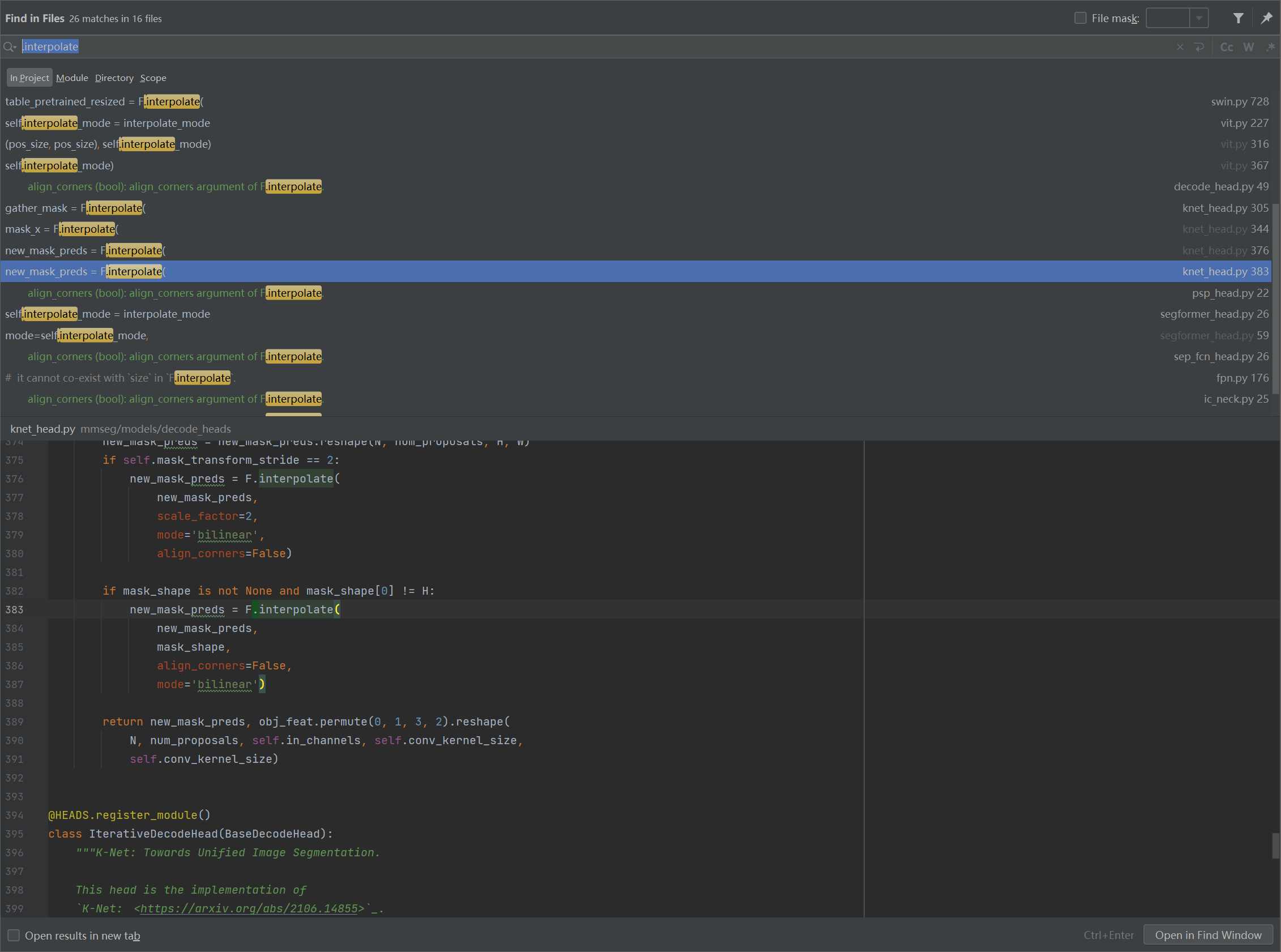1281x952 pixels.
Task: Clear the search text field
Action: tap(1180, 47)
